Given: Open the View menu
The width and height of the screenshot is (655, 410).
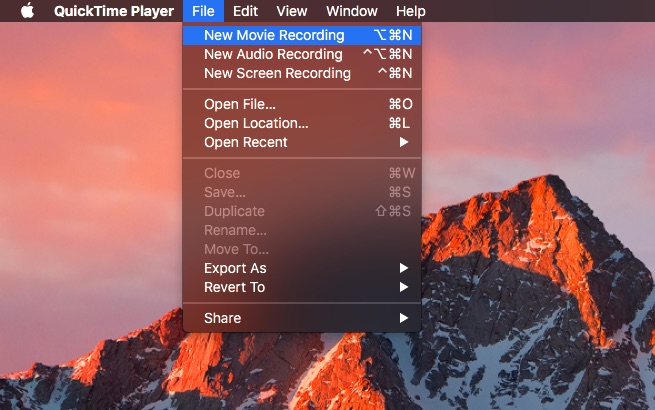Looking at the screenshot, I should (292, 11).
